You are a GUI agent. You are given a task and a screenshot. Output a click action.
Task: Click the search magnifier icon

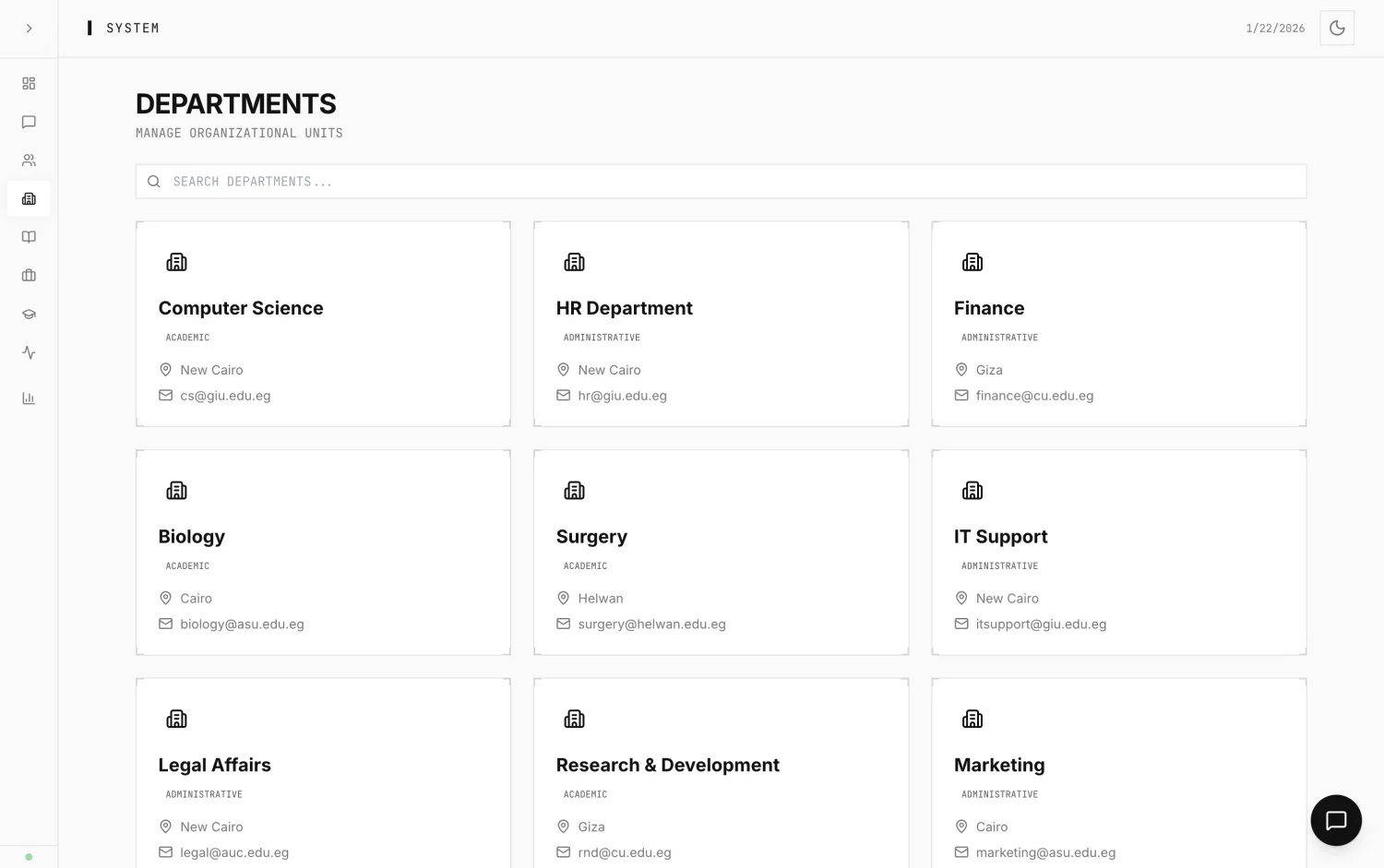point(154,182)
